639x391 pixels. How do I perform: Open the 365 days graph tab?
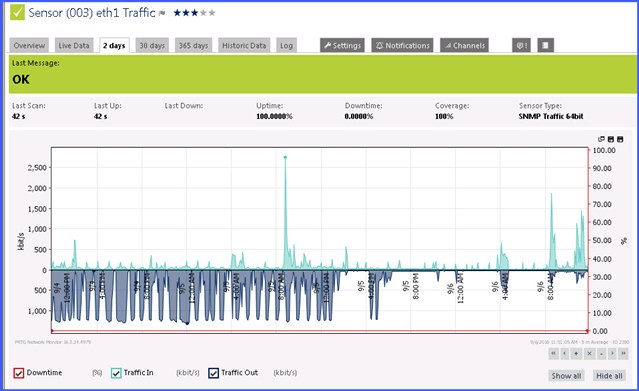193,45
